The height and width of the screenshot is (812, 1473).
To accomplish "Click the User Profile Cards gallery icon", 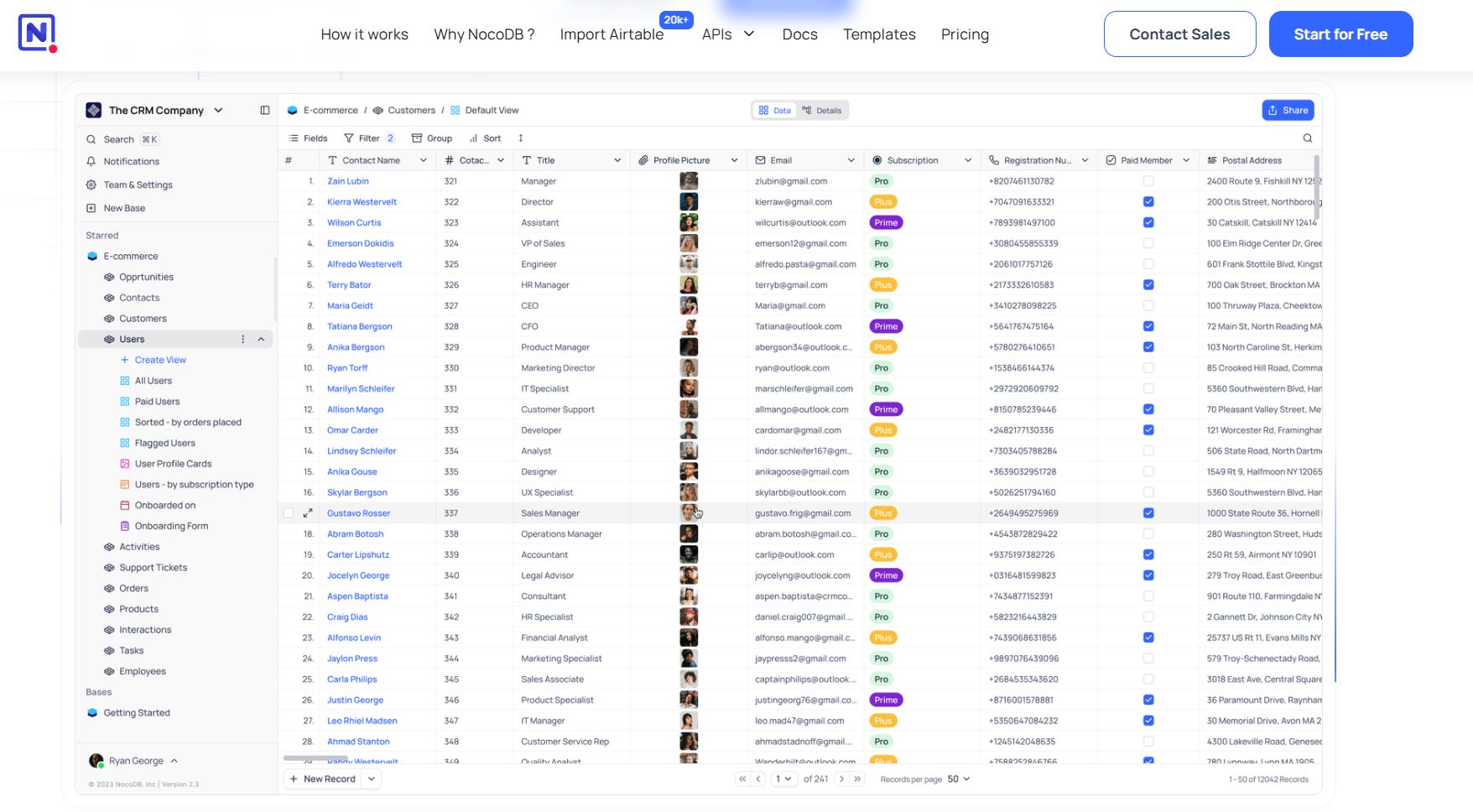I will pyautogui.click(x=125, y=464).
